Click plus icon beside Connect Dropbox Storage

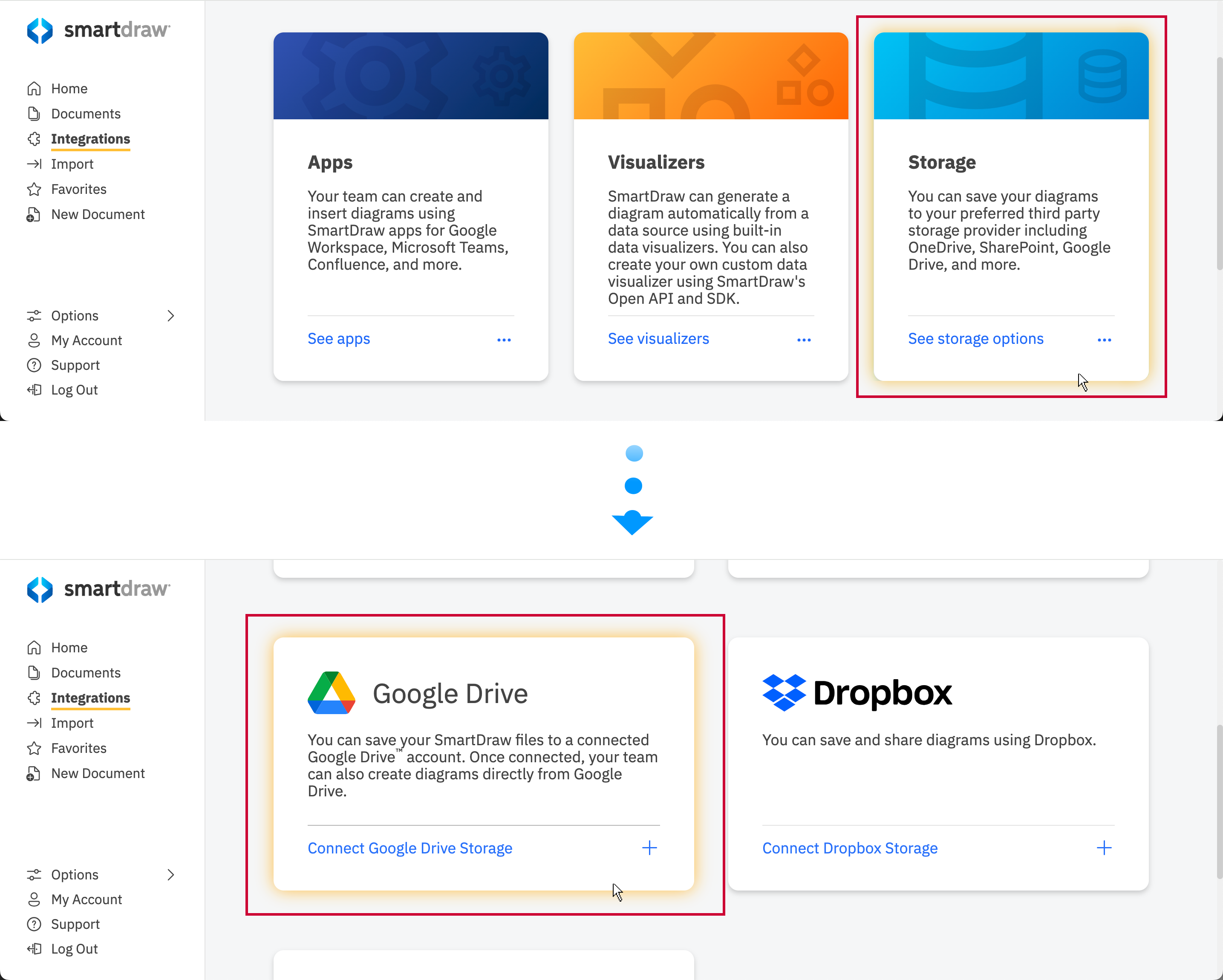pos(1104,848)
